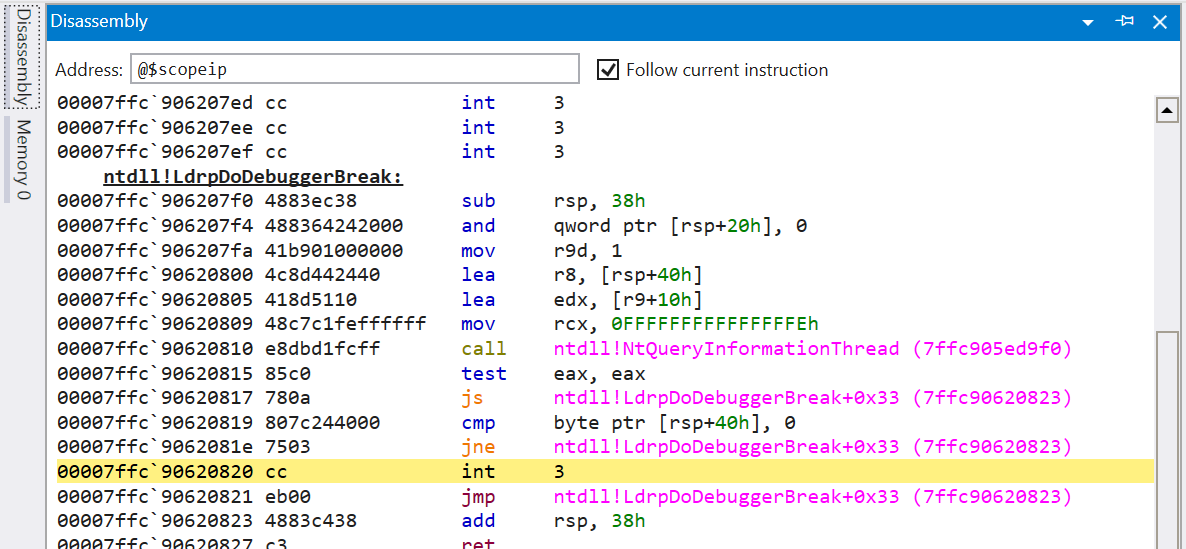Click the pin icon to auto-hide Disassembly
This screenshot has width=1186, height=549.
(x=1125, y=21)
